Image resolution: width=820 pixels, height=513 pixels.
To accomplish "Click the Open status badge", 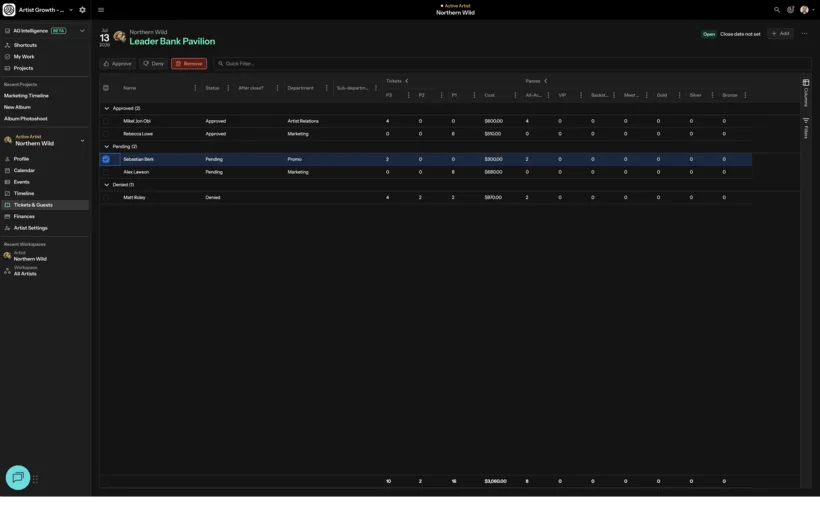I will (x=709, y=34).
